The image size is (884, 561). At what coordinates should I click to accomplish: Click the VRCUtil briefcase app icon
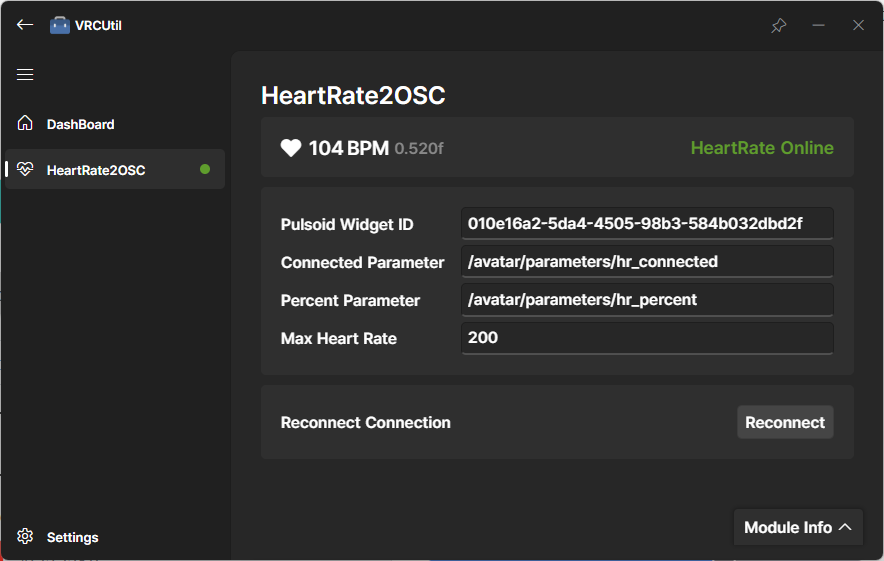60,25
